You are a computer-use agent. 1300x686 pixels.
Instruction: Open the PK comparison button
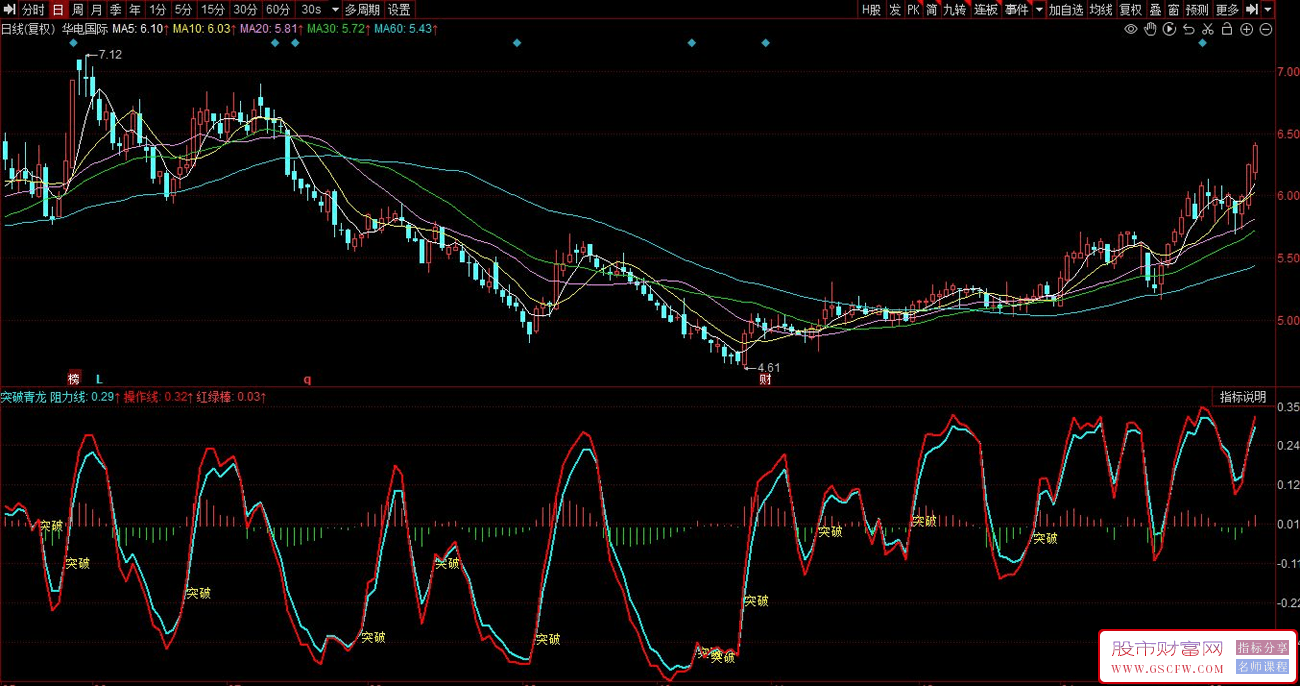pos(913,9)
